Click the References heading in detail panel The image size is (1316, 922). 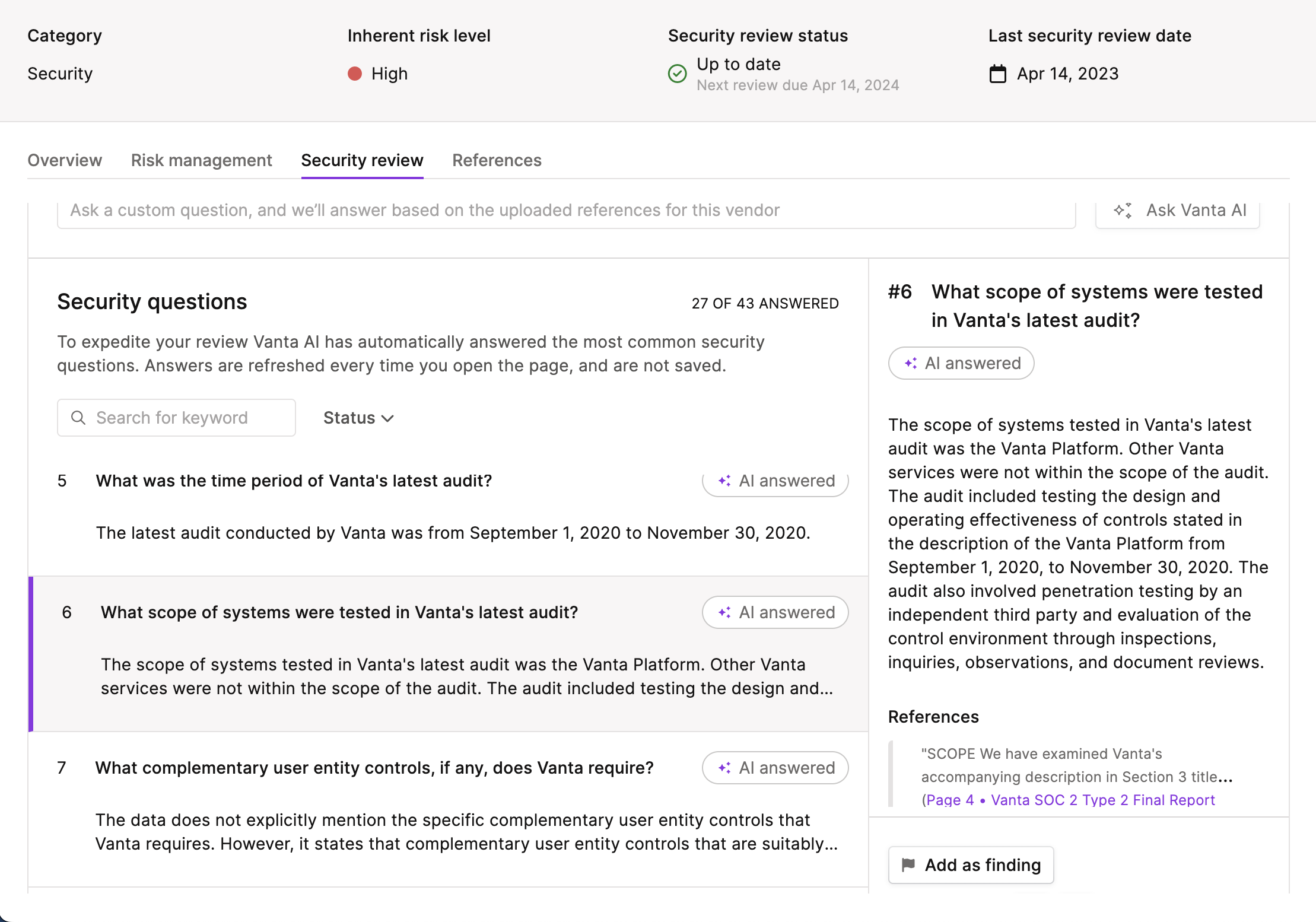coord(933,717)
